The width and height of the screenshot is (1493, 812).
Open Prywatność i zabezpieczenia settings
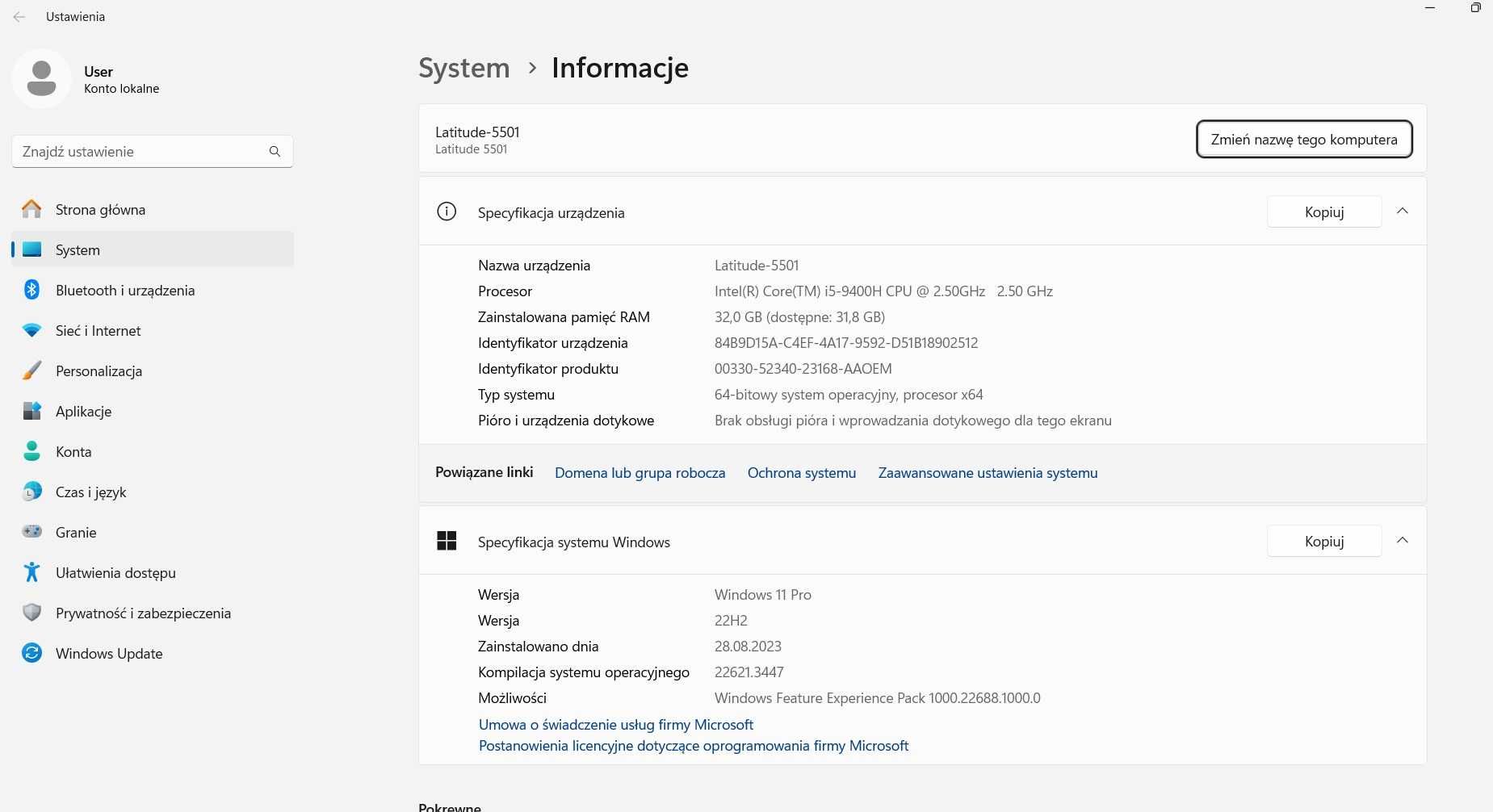(x=153, y=613)
